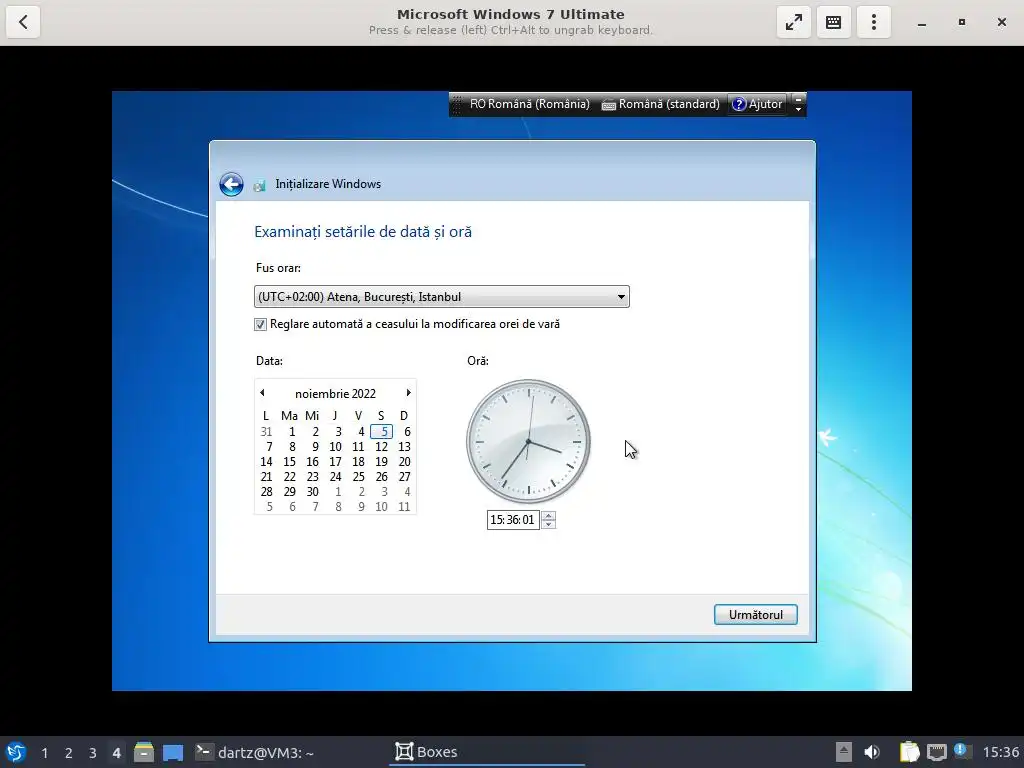Open the three-dots menu in Boxes header

874,22
